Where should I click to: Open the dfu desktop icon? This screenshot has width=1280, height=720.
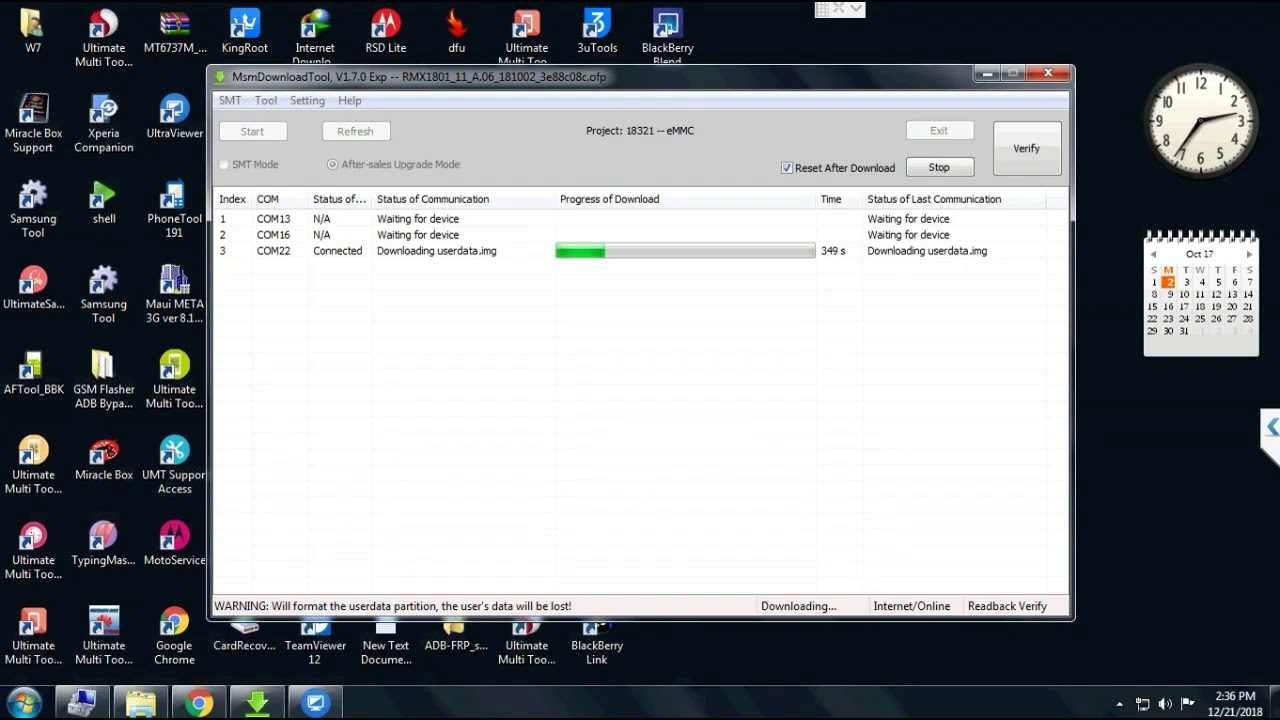[x=456, y=31]
